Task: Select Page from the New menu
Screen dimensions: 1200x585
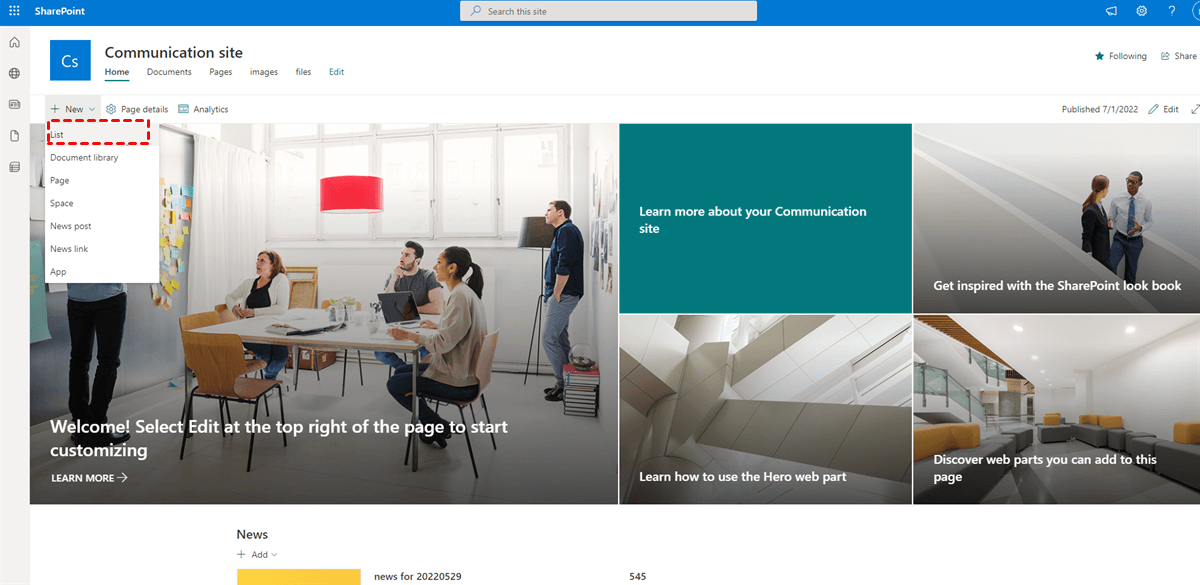Action: [102, 180]
